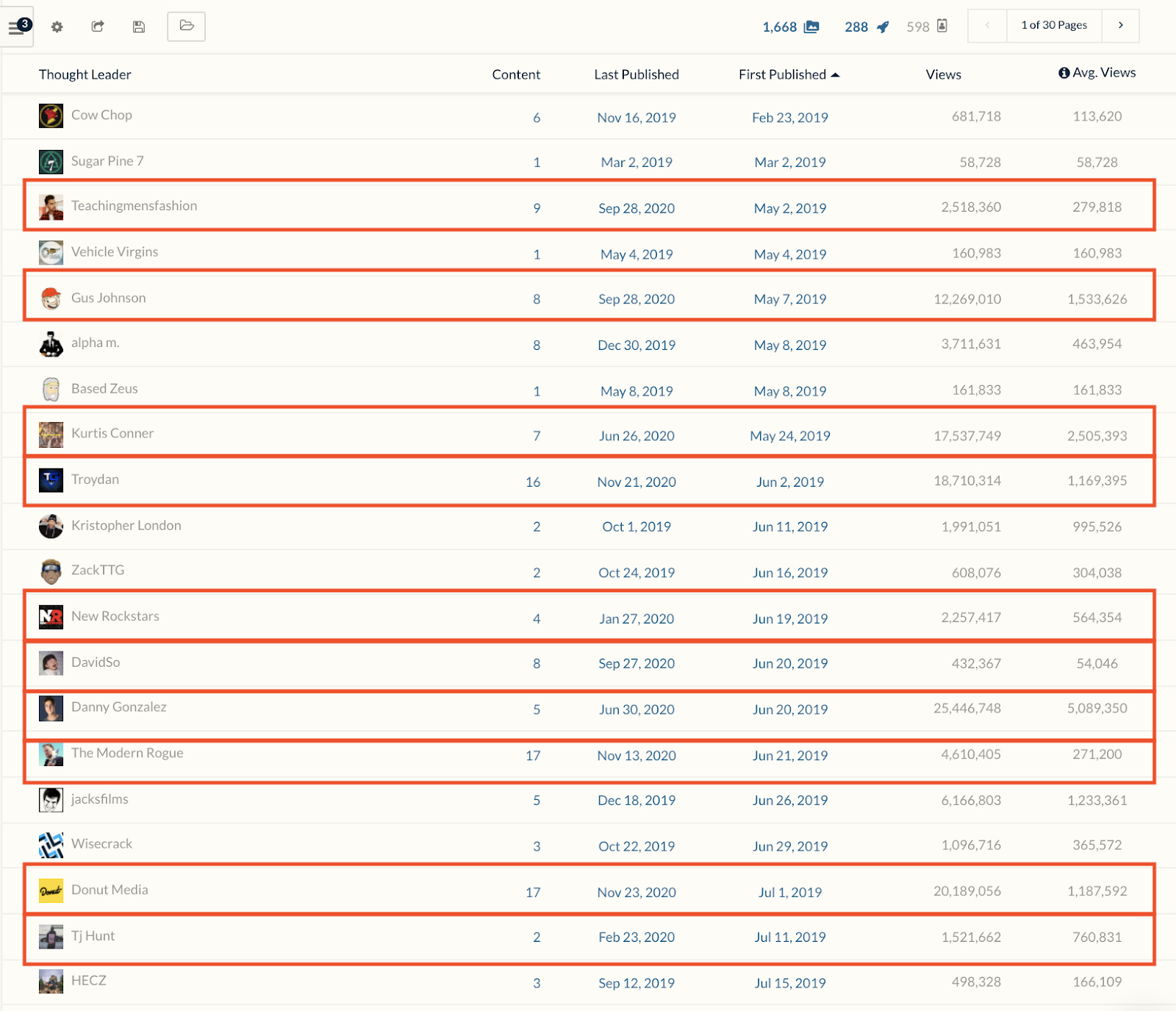
Task: Click Teachingmensfashion avatar image
Action: tap(51, 207)
